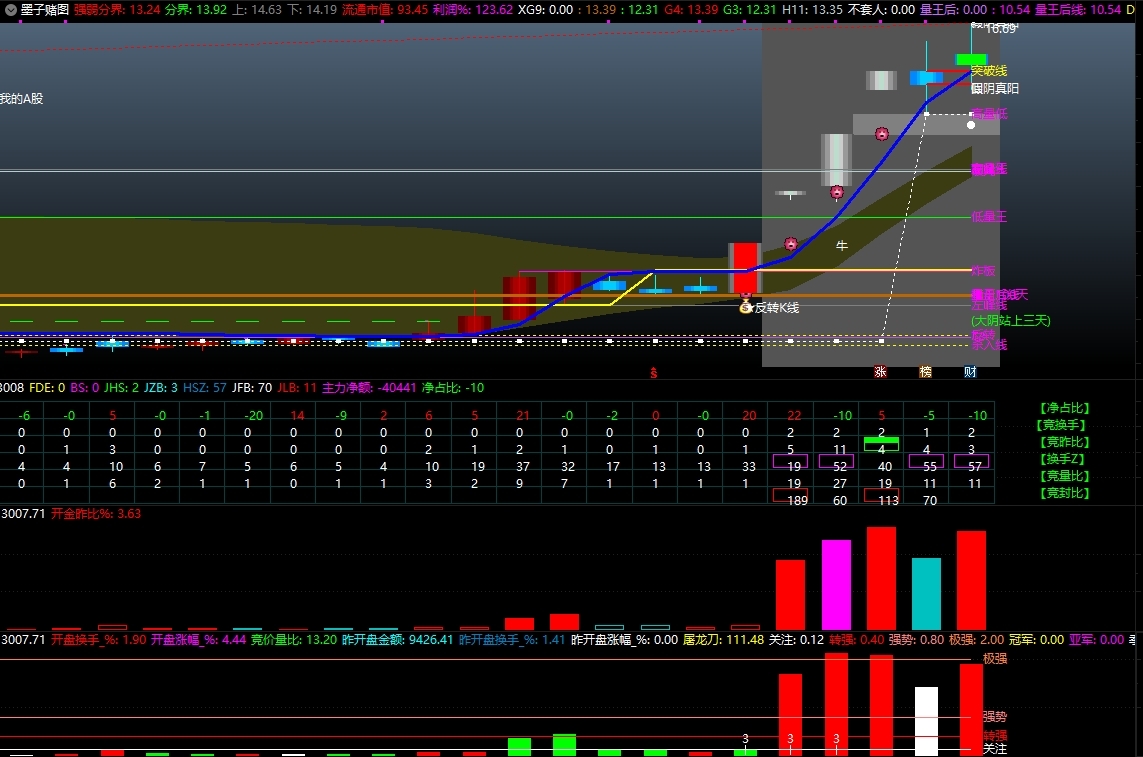
Task: Click the 16.69 price label
Action: coord(1000,29)
